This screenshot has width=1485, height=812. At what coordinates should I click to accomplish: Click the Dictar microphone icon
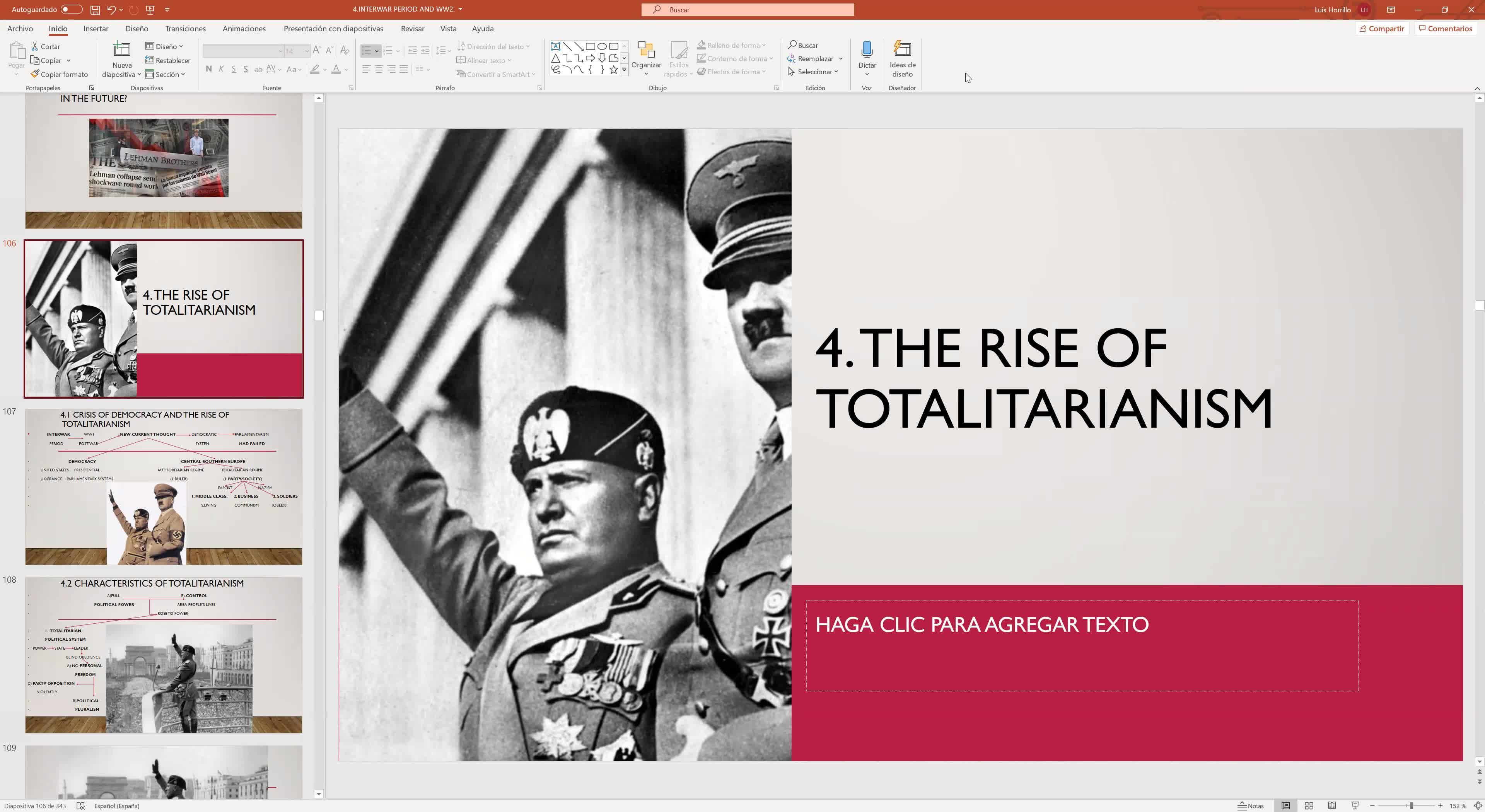pos(866,49)
